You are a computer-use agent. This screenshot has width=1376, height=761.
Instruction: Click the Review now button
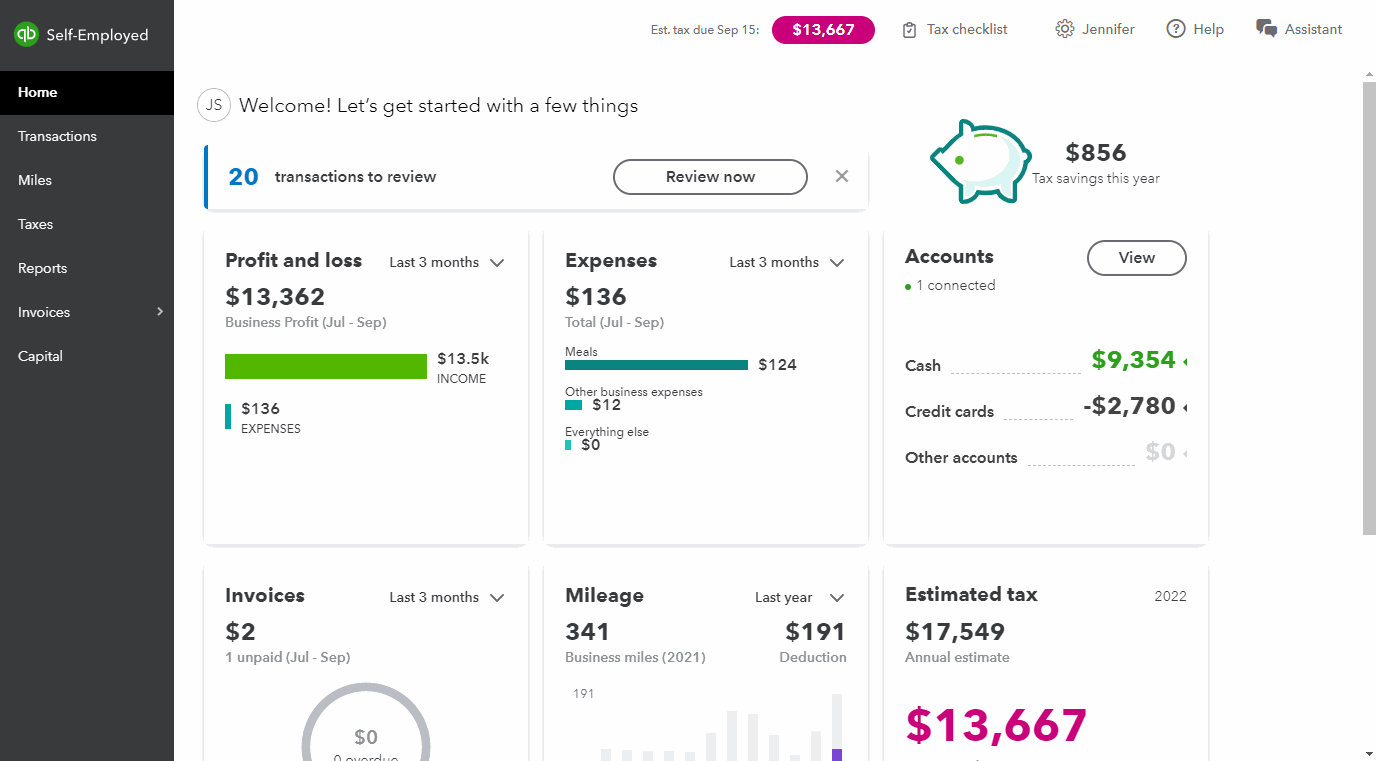click(710, 177)
